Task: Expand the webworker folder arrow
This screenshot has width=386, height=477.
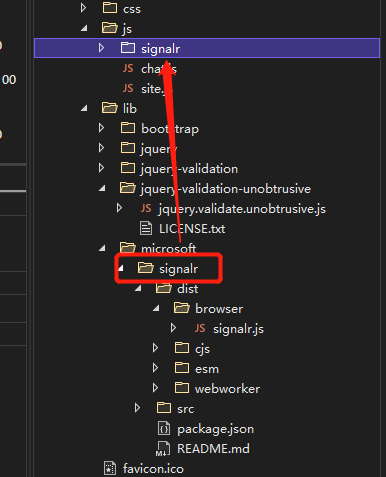Action: (x=155, y=388)
